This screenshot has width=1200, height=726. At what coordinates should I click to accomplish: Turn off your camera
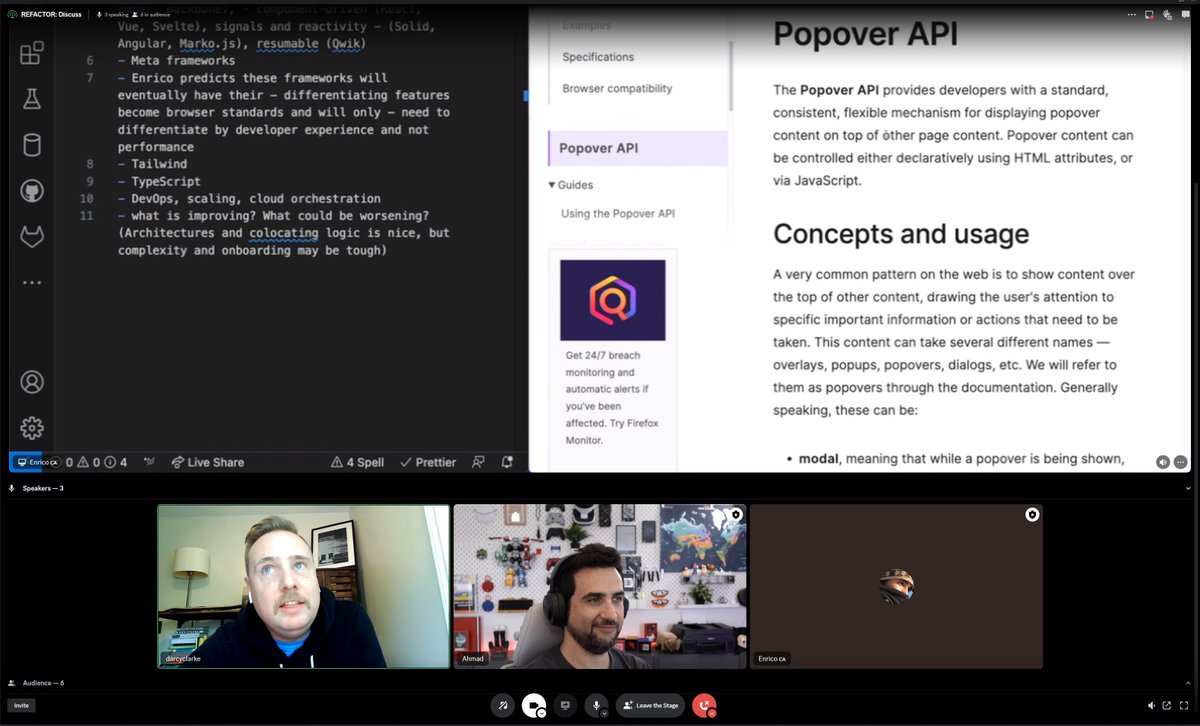pos(534,704)
